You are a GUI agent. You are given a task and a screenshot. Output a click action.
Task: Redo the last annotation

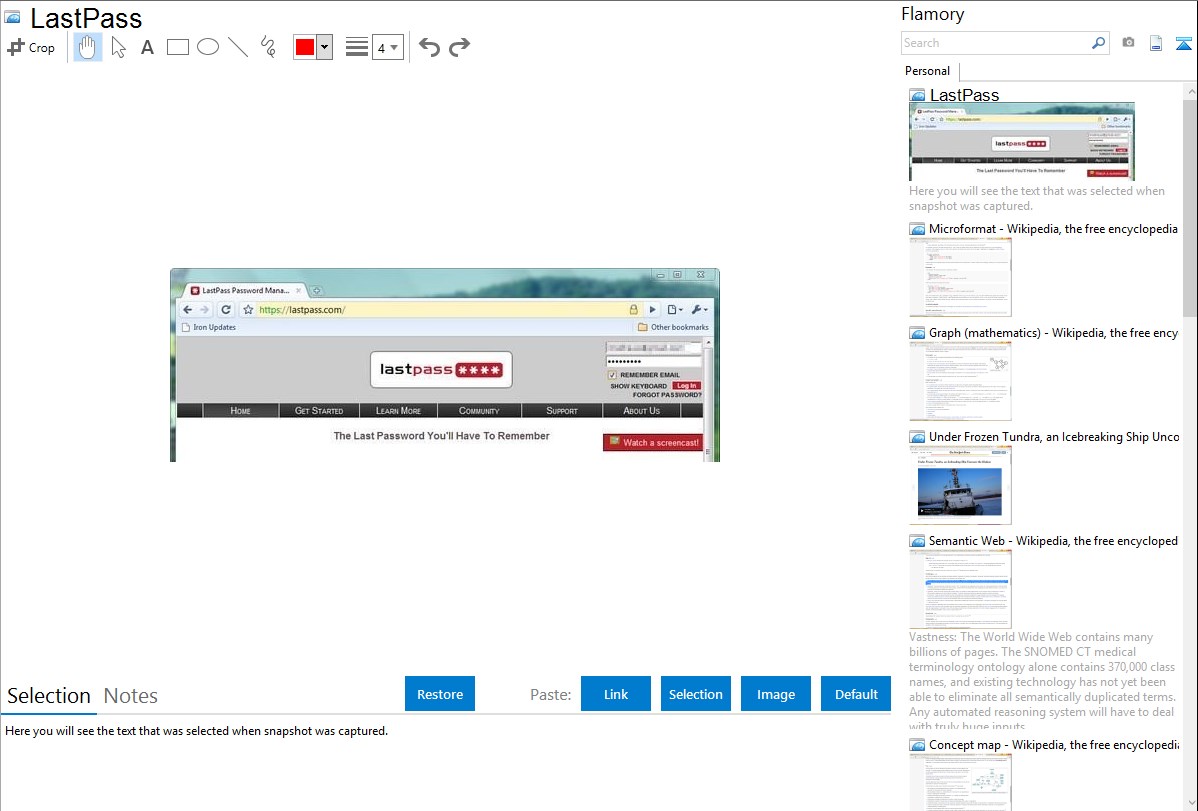point(459,47)
